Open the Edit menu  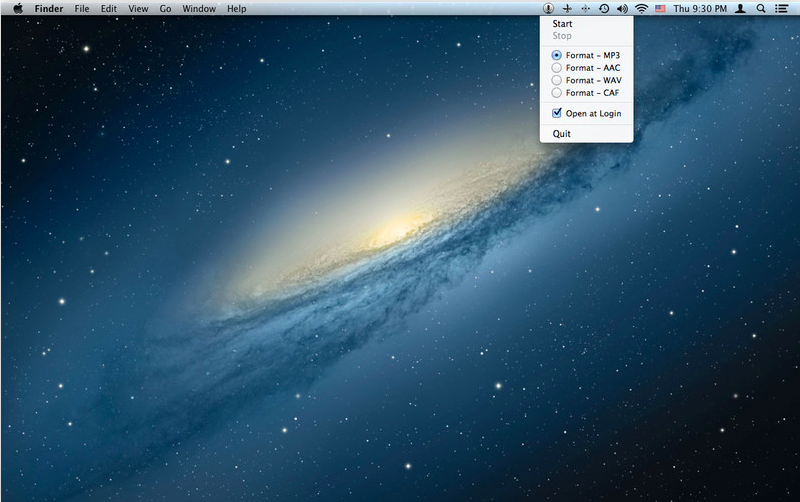[x=109, y=9]
